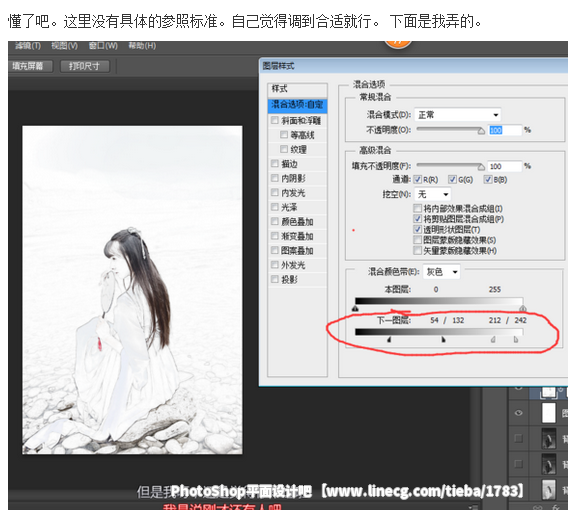
Task: Click the 打印尺寸 button
Action: tap(85, 66)
